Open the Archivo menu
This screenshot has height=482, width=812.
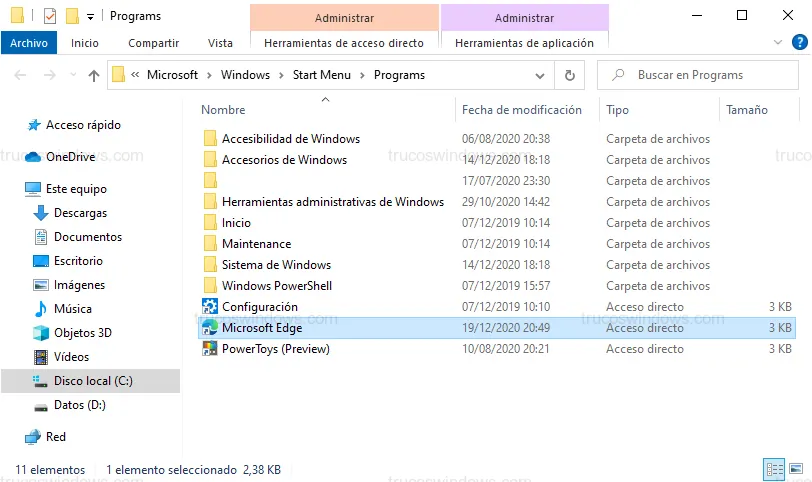pyautogui.click(x=29, y=43)
